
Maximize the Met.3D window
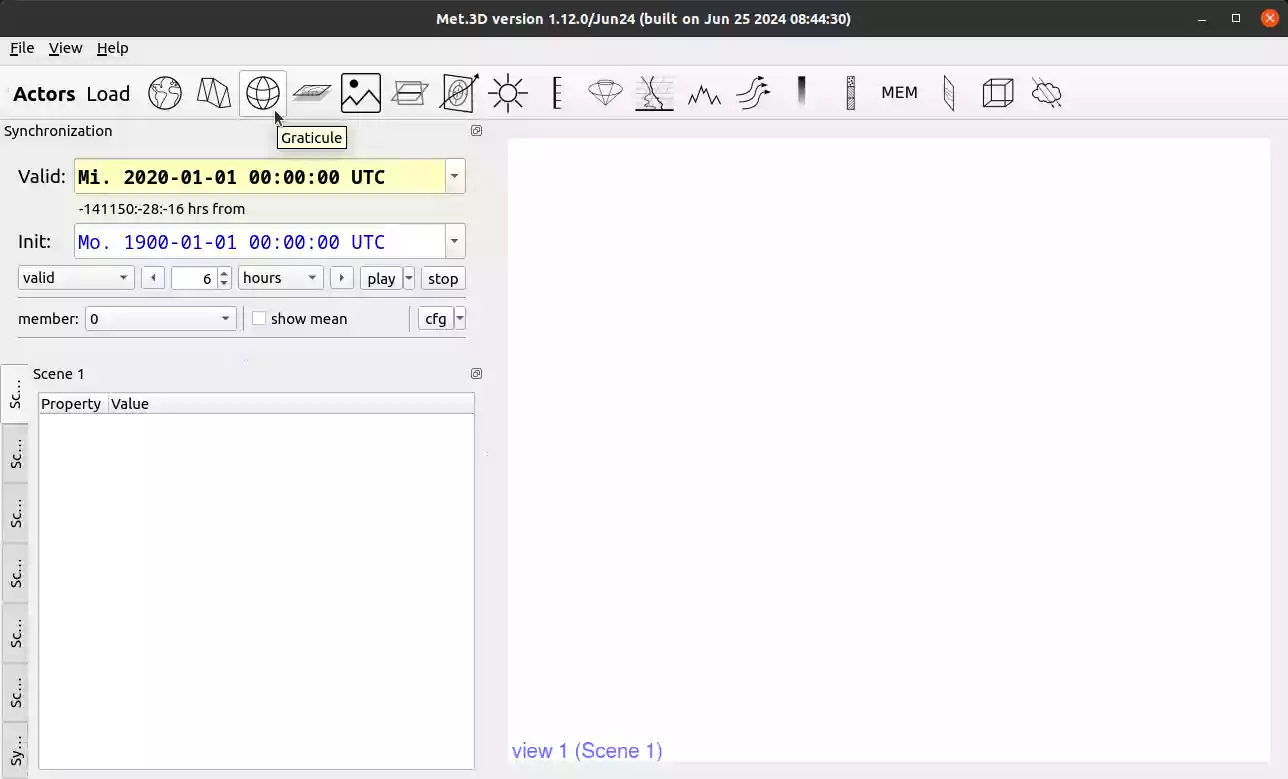pyautogui.click(x=1236, y=18)
